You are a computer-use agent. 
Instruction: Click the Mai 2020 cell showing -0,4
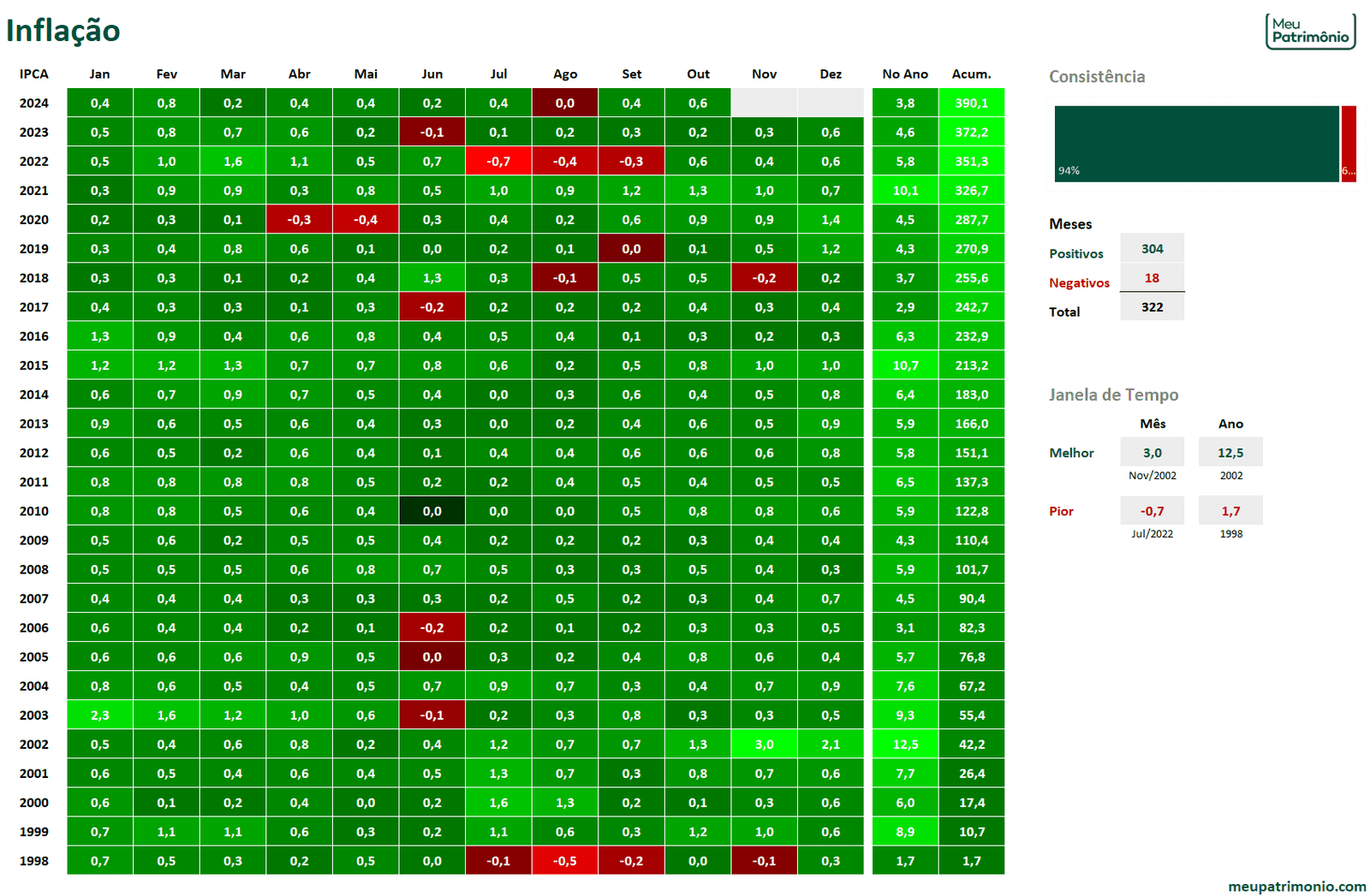coord(366,219)
